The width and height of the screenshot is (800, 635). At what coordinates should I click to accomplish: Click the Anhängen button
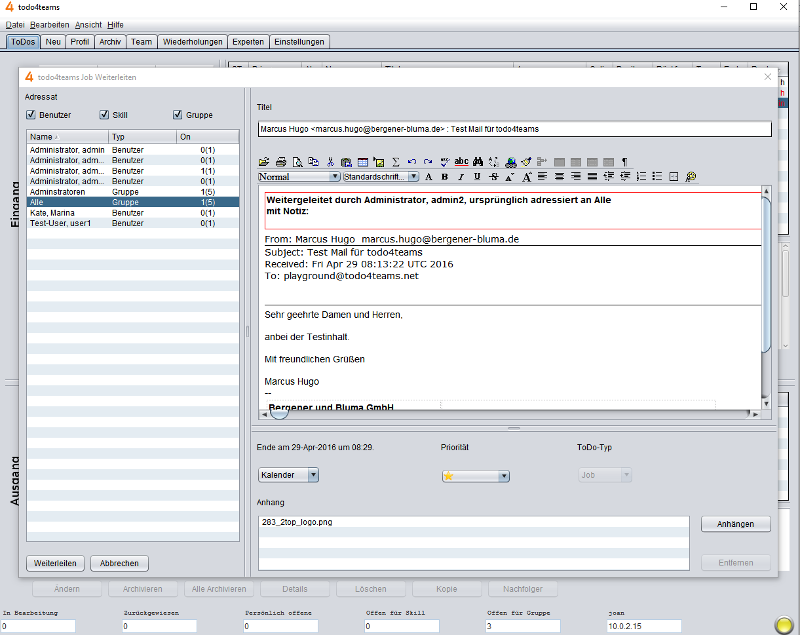click(x=735, y=524)
